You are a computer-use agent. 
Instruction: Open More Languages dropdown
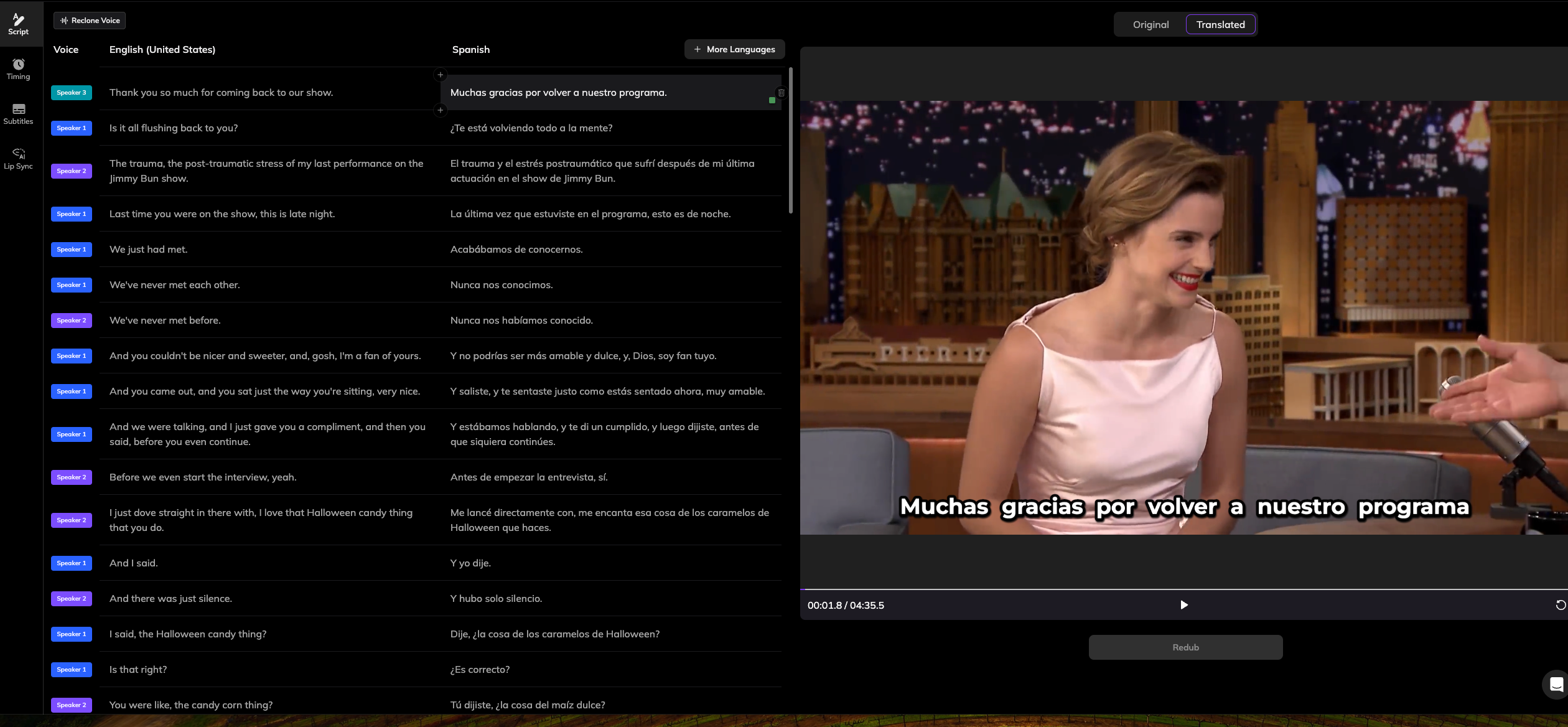tap(734, 49)
